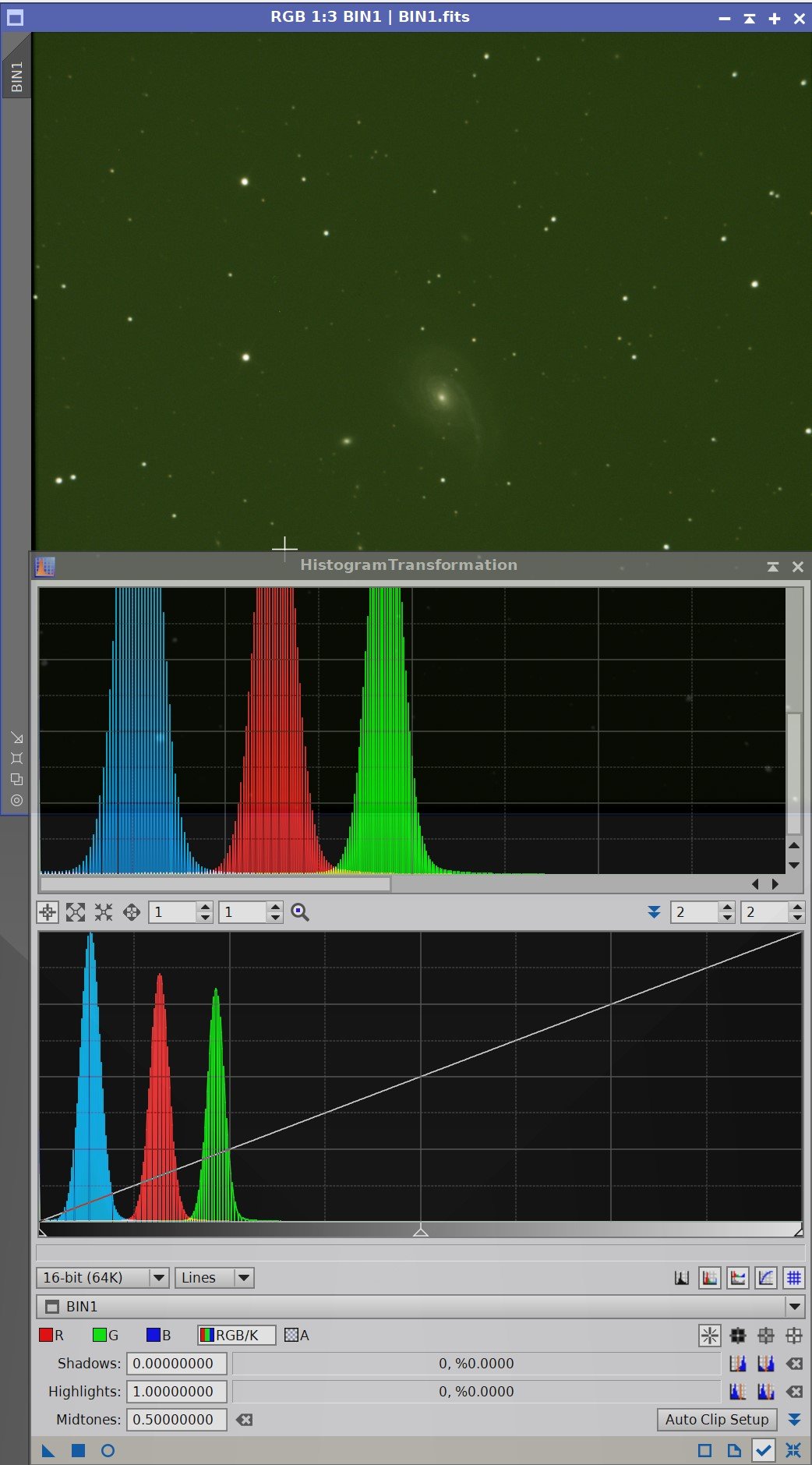Click the circular target icon on image sidebar
Viewport: 812px width, 1465px height.
coord(16,800)
